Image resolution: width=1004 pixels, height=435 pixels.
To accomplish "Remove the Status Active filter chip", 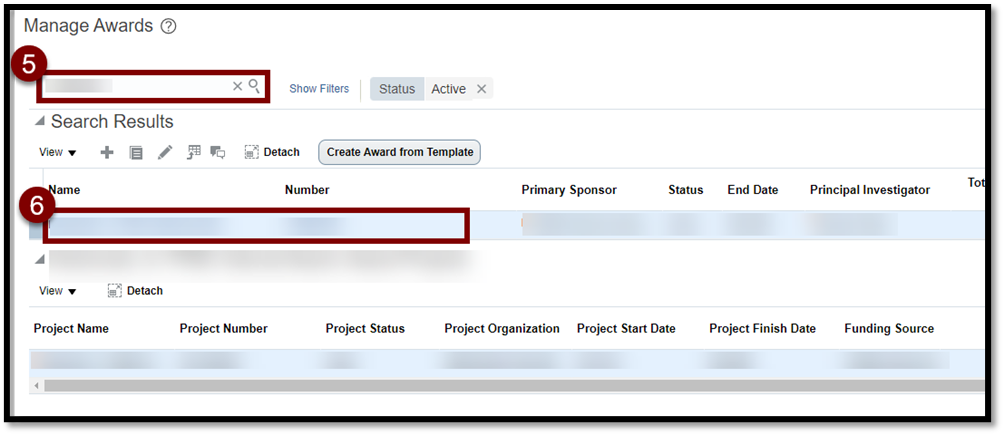I will (481, 89).
